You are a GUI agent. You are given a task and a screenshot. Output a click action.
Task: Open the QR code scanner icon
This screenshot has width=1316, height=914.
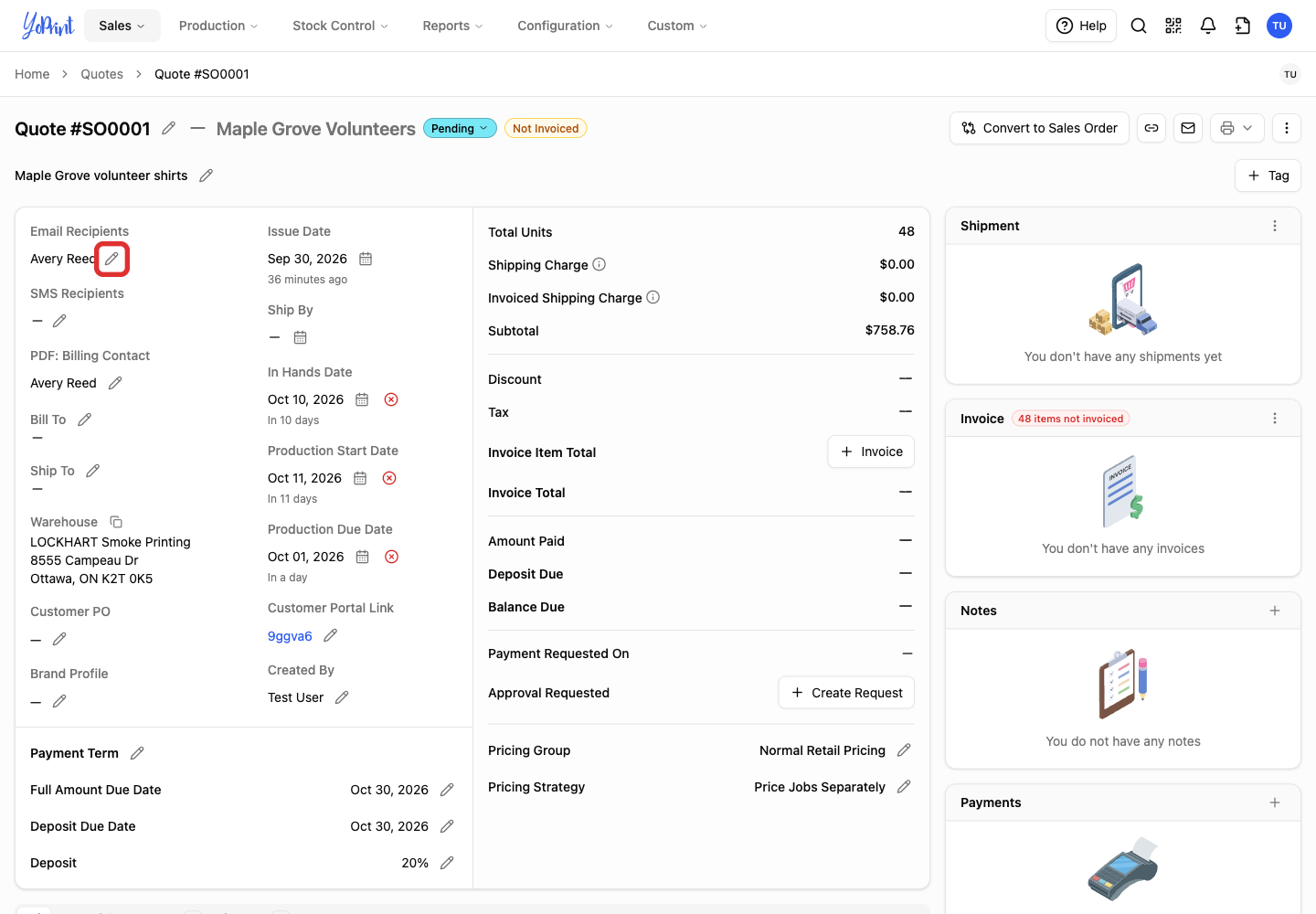point(1173,26)
